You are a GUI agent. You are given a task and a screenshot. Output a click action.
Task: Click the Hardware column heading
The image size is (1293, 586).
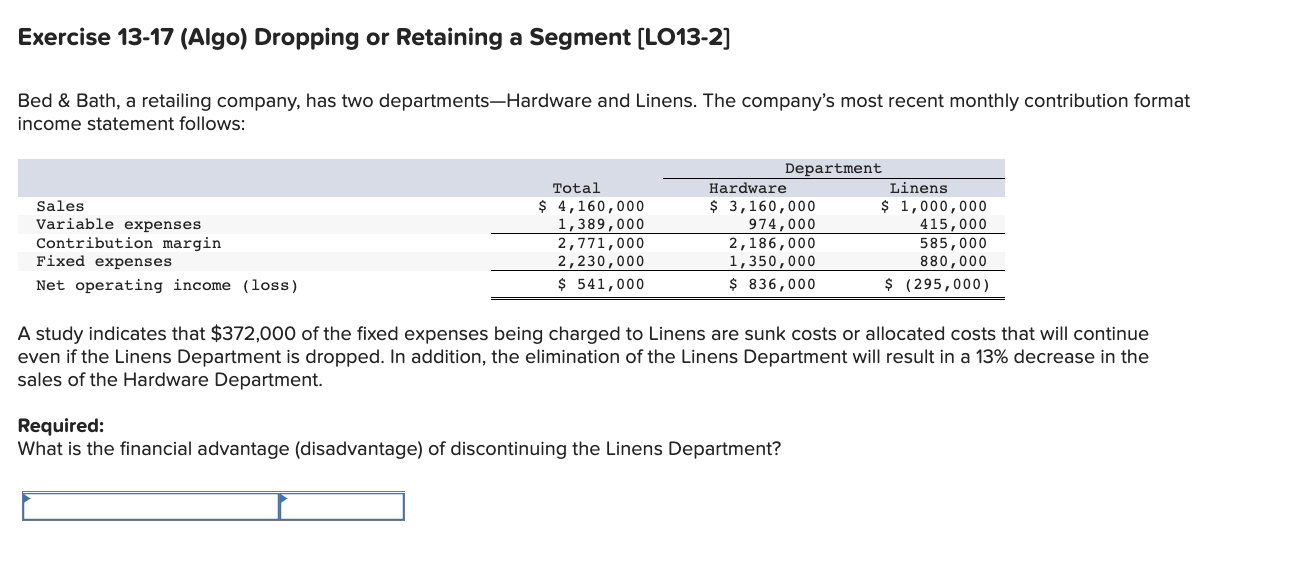[x=748, y=187]
